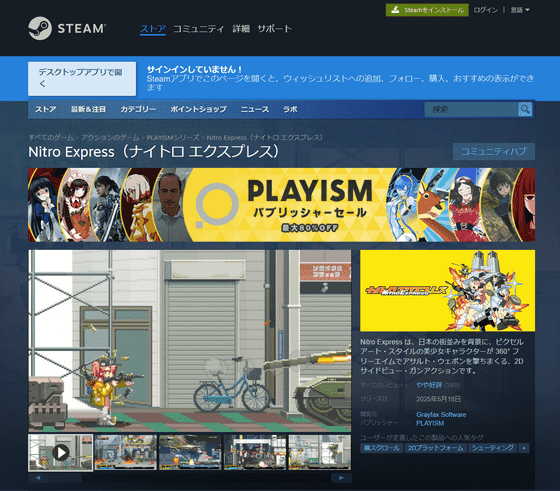Click the plus button after tags
560x491 pixels.
[524, 448]
